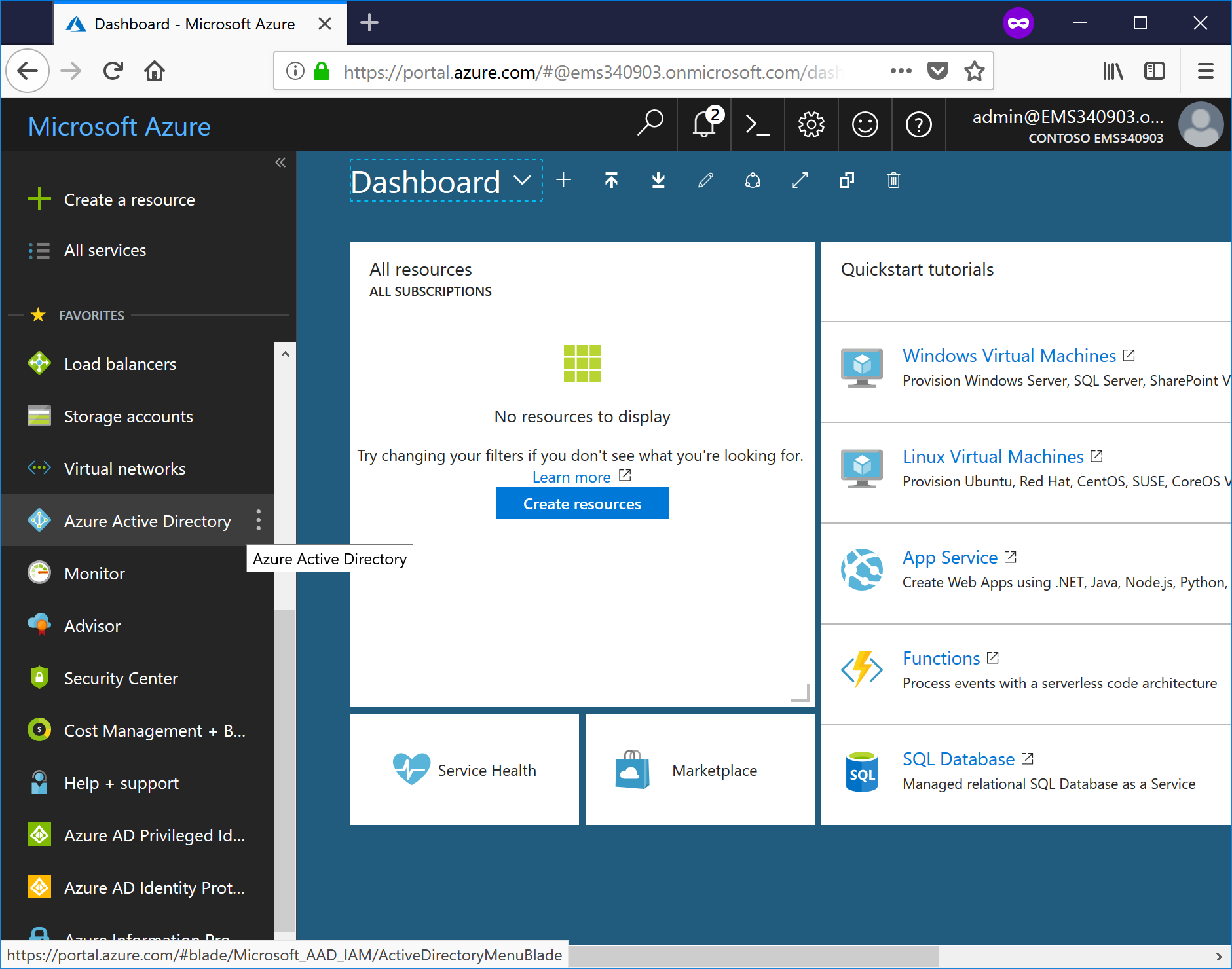Open Firefox page actions ellipsis
This screenshot has width=1232, height=969.
pos(901,71)
